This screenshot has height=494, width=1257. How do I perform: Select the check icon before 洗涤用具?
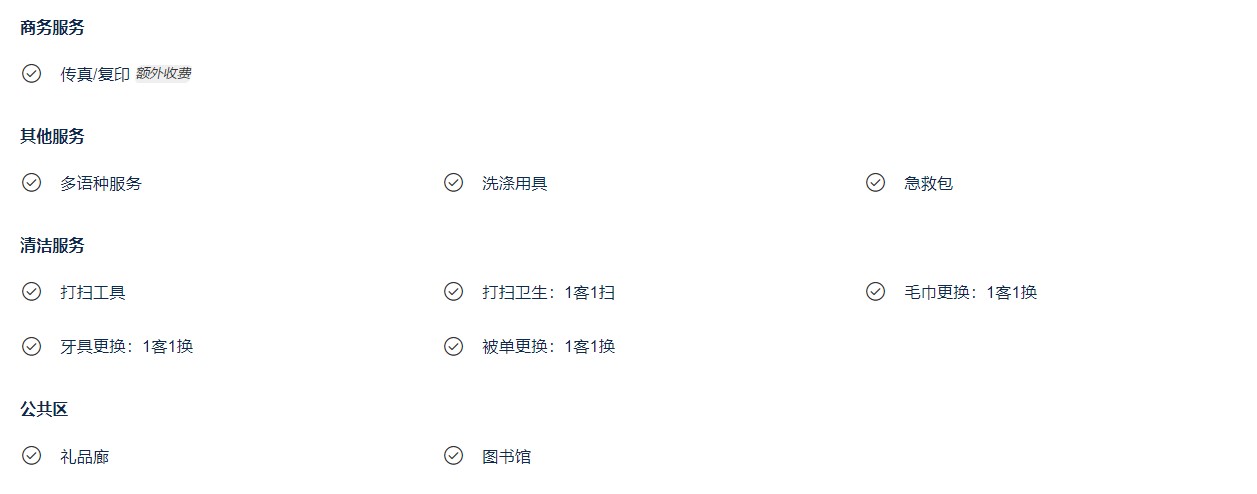453,182
